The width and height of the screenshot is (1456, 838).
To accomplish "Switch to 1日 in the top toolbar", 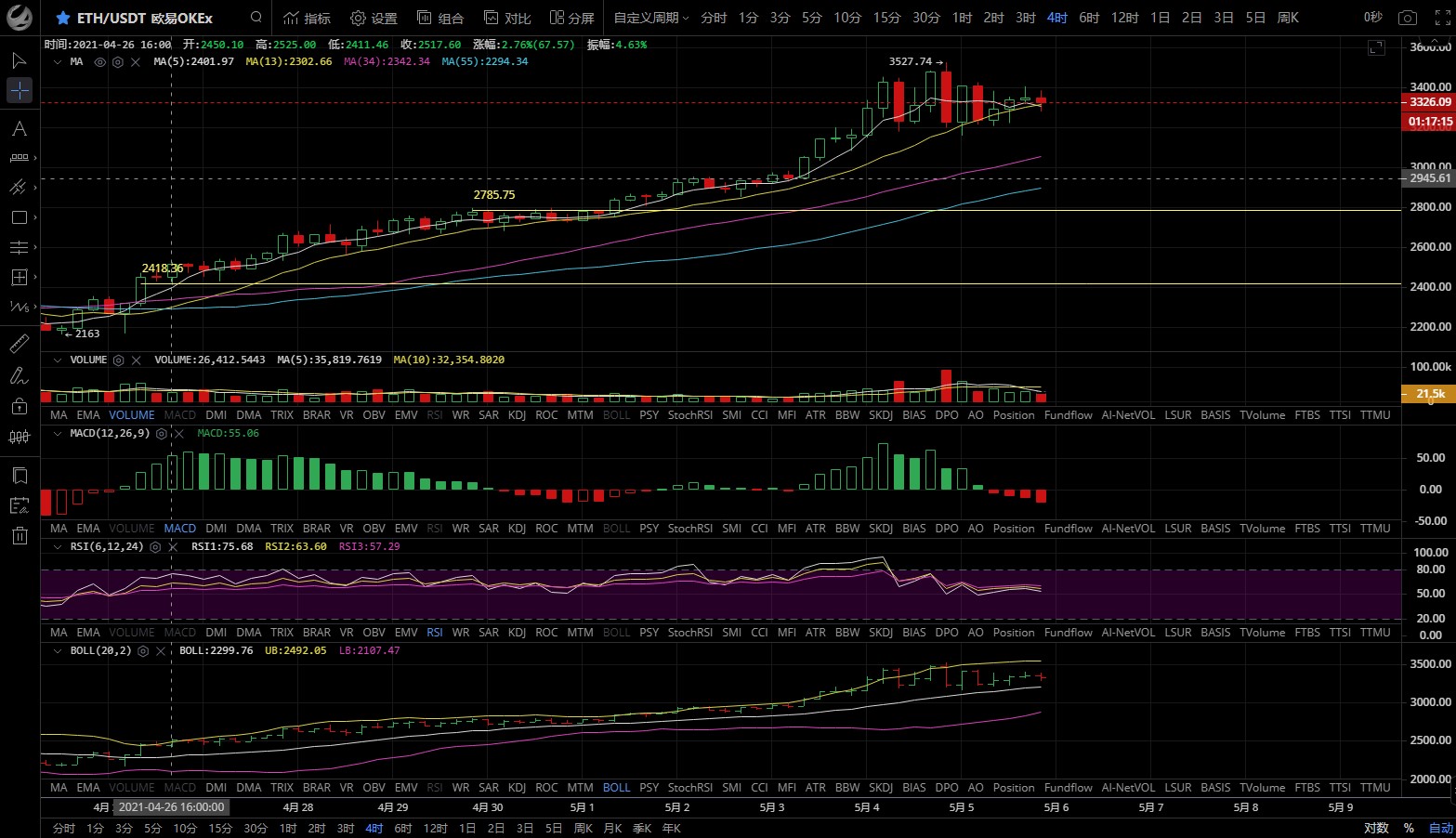I will pyautogui.click(x=1160, y=18).
